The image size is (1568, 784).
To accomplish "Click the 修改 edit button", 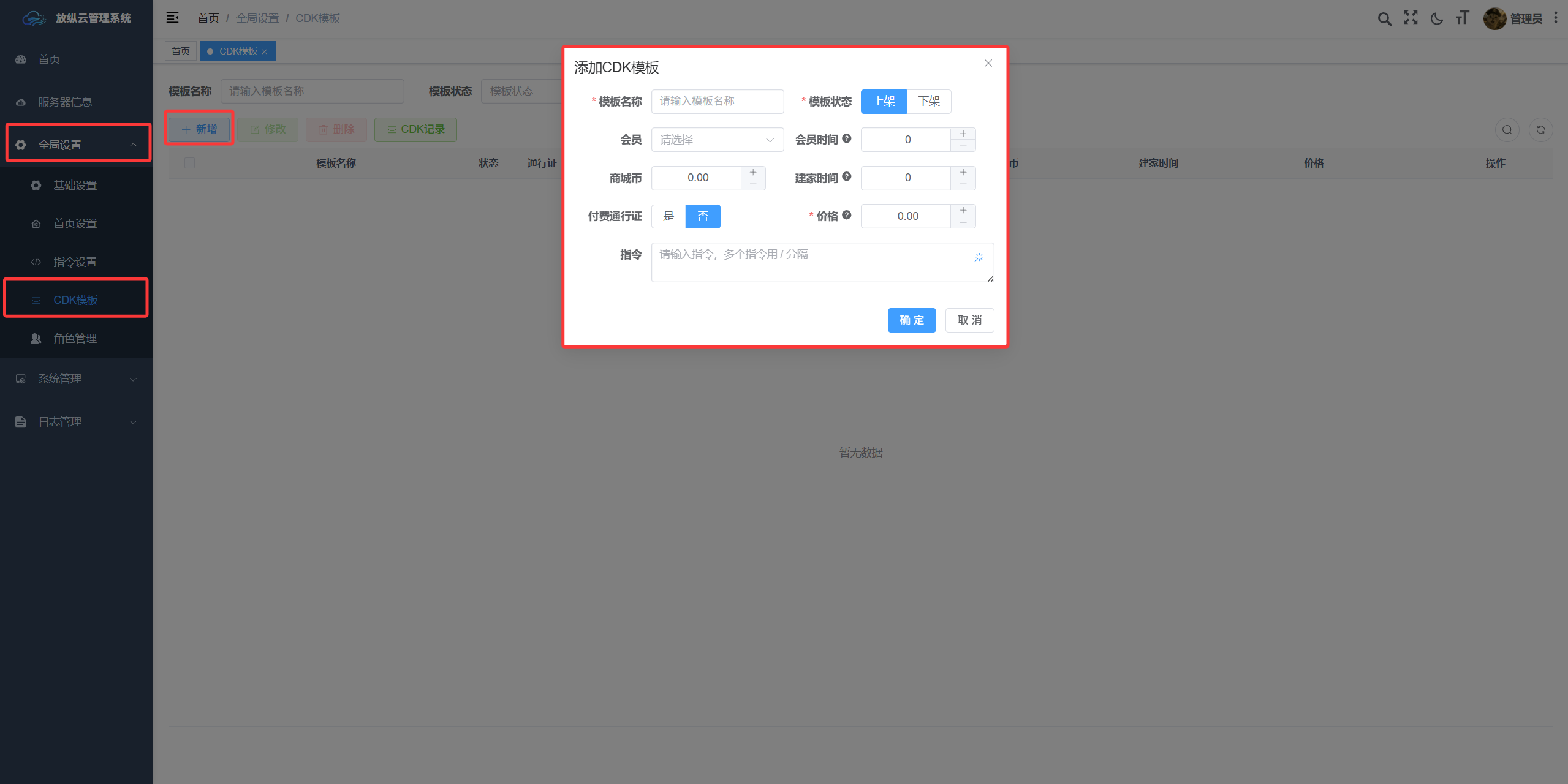I will tap(268, 129).
